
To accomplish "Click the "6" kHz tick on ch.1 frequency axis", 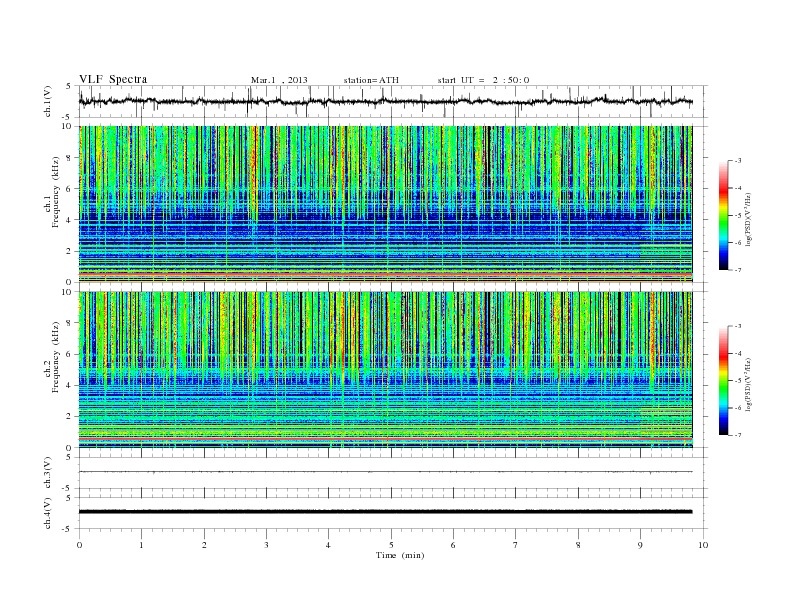I will pos(69,189).
